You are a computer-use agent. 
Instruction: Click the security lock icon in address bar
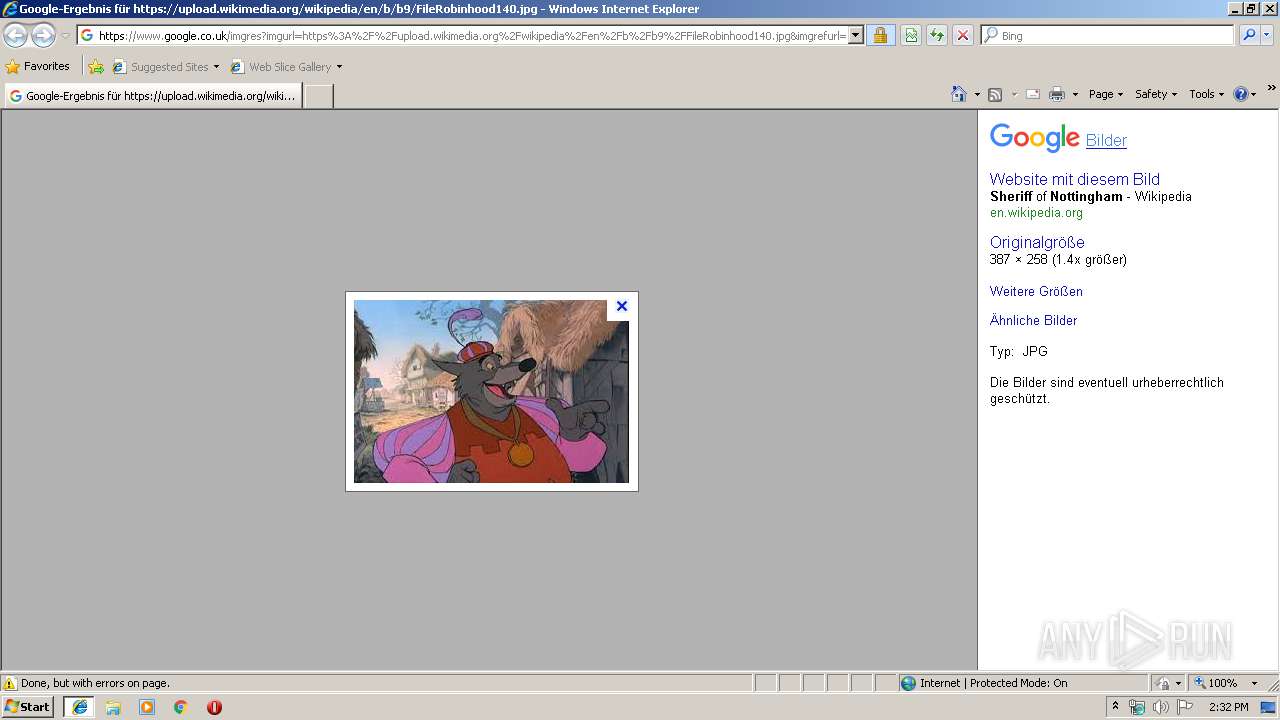point(880,36)
